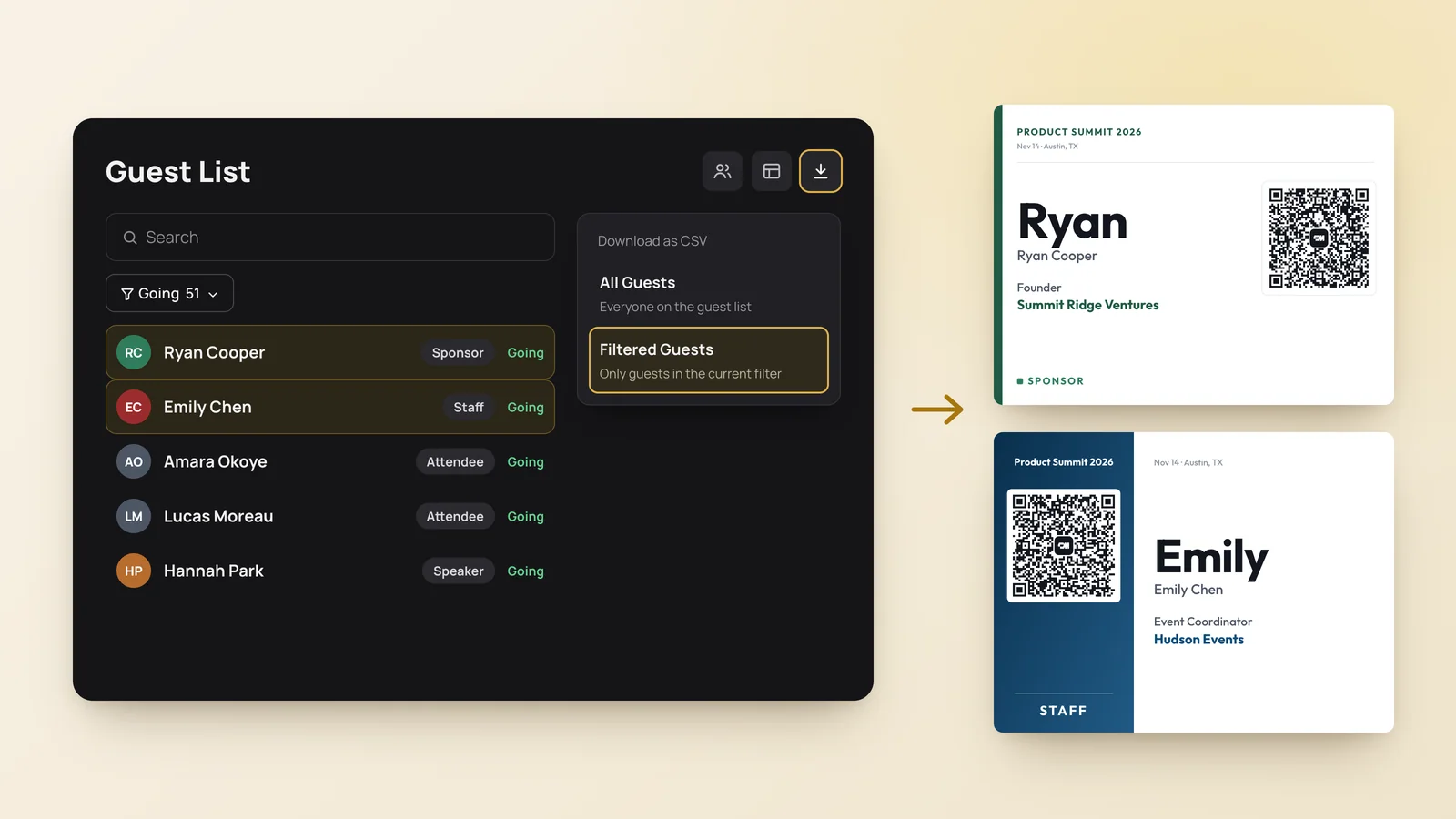Click the Speaker tag on Hannah Park
Screen dimensions: 1456x819
(x=459, y=571)
